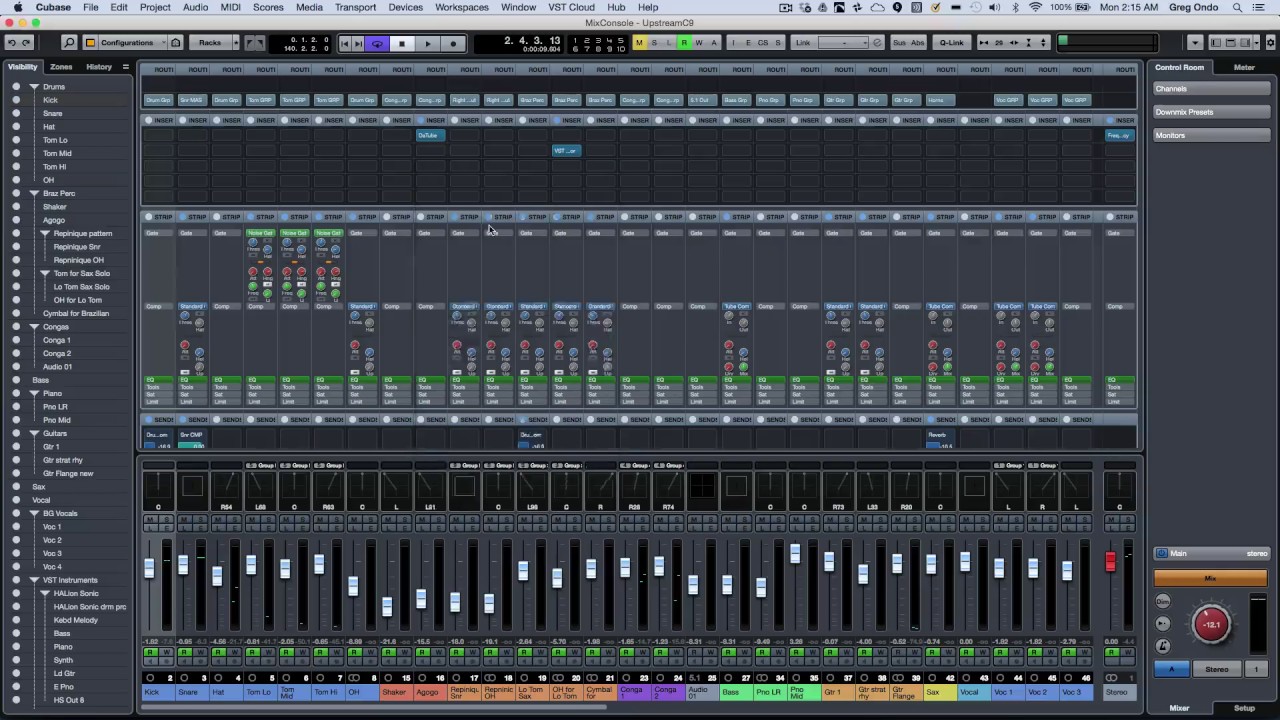Click the Record transport button
The height and width of the screenshot is (720, 1280).
[x=453, y=43]
